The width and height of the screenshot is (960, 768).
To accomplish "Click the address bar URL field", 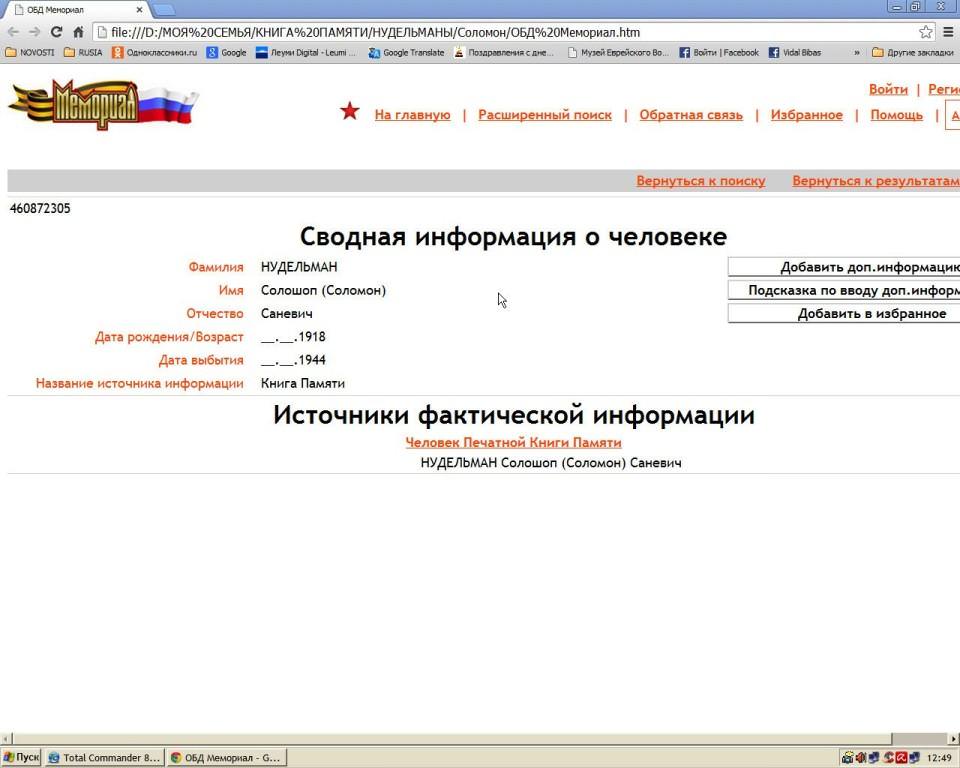I will tap(500, 32).
